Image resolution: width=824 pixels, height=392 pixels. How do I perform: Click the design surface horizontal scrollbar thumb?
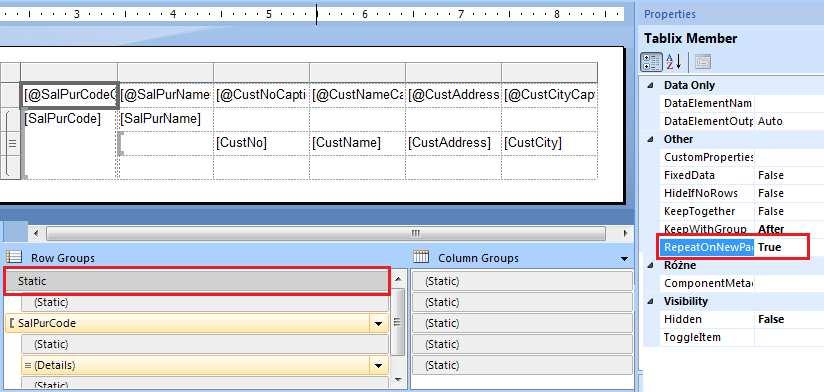(326, 233)
